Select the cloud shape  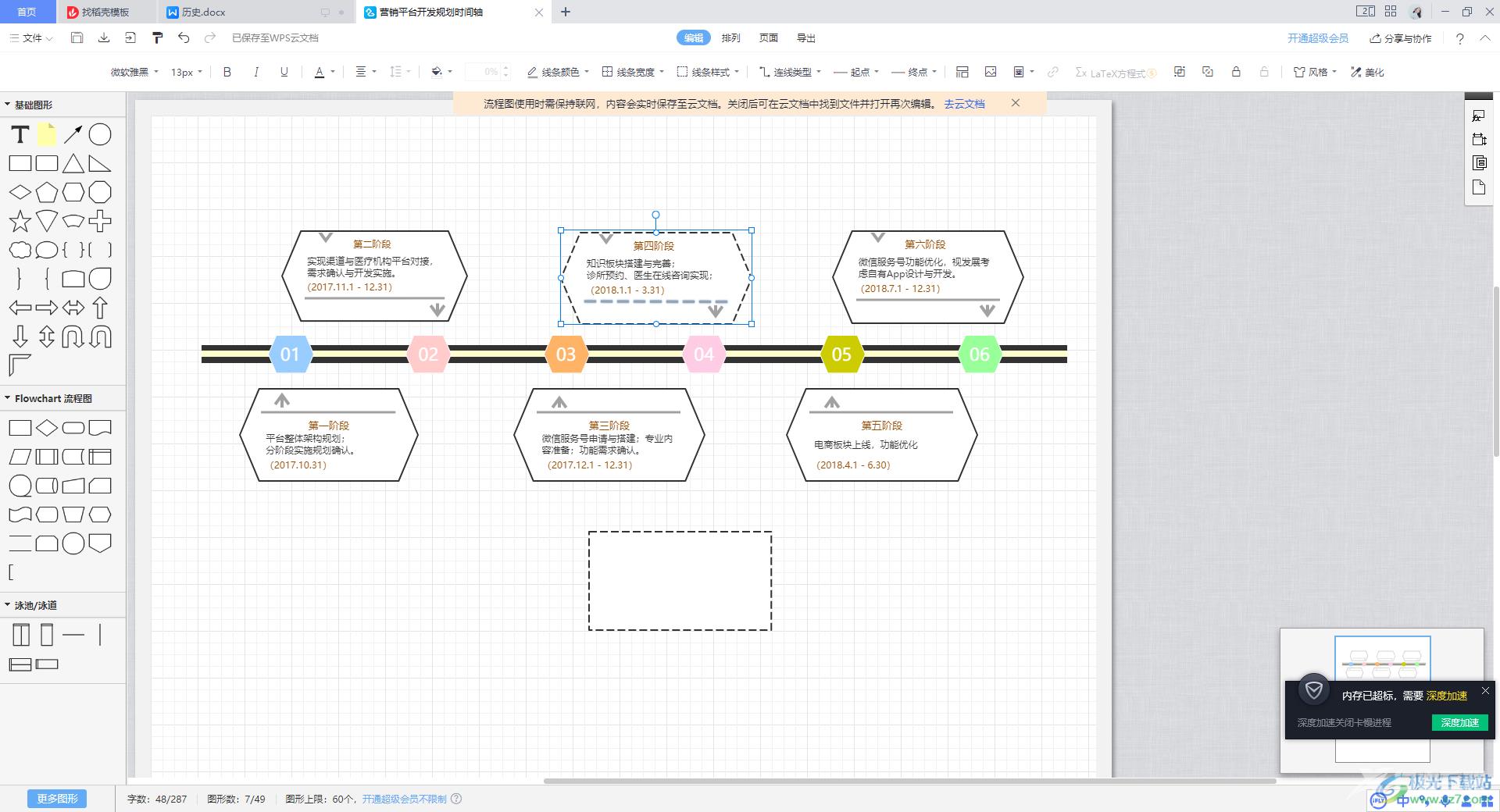(x=20, y=250)
